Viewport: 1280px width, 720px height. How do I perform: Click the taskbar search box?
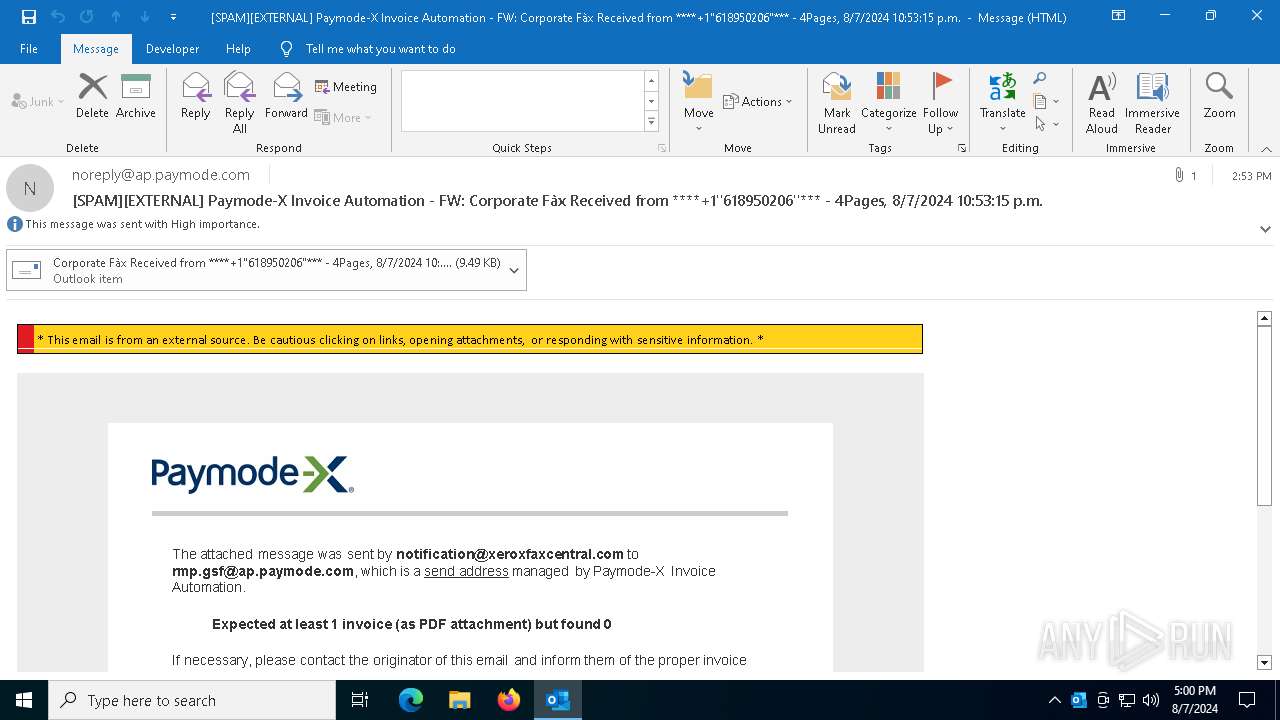[192, 700]
